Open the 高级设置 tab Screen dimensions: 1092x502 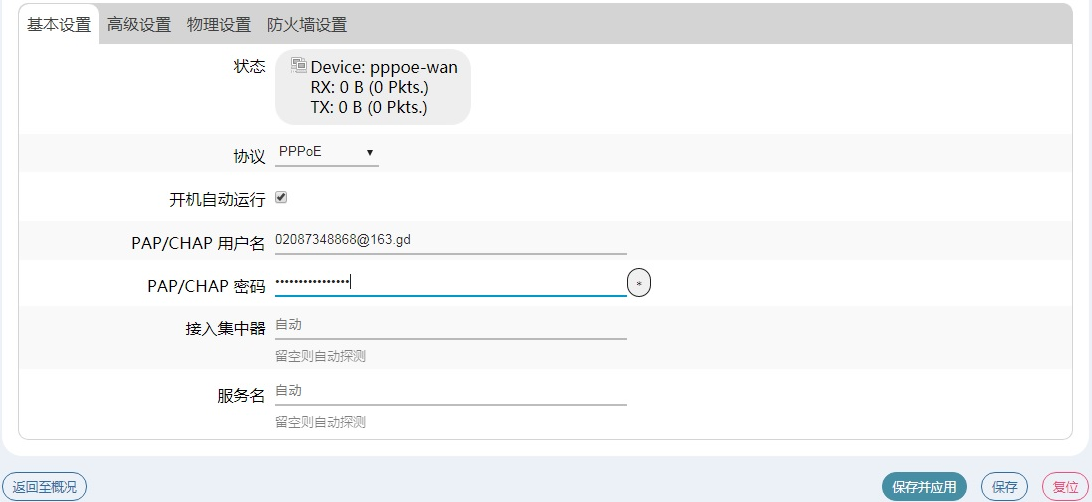(x=139, y=25)
